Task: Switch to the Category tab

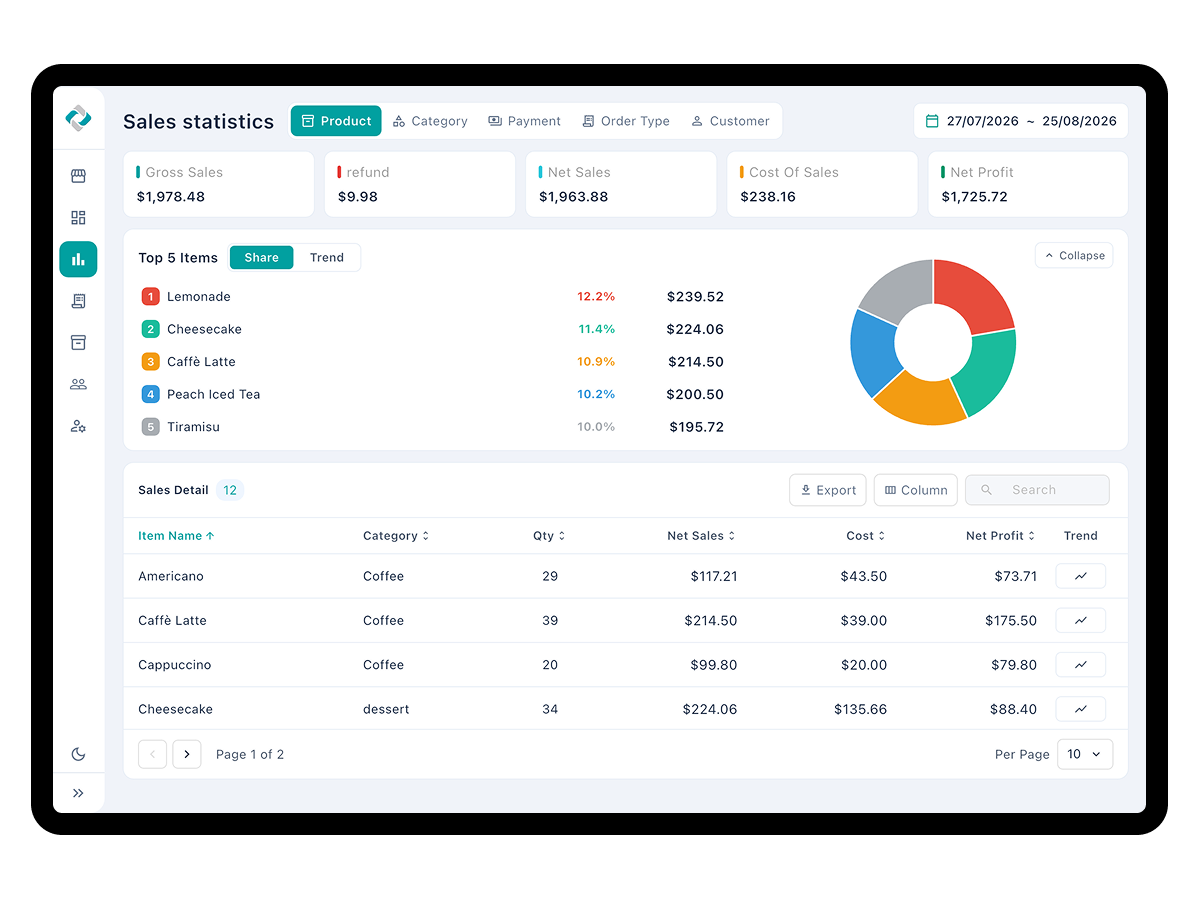Action: click(x=430, y=121)
